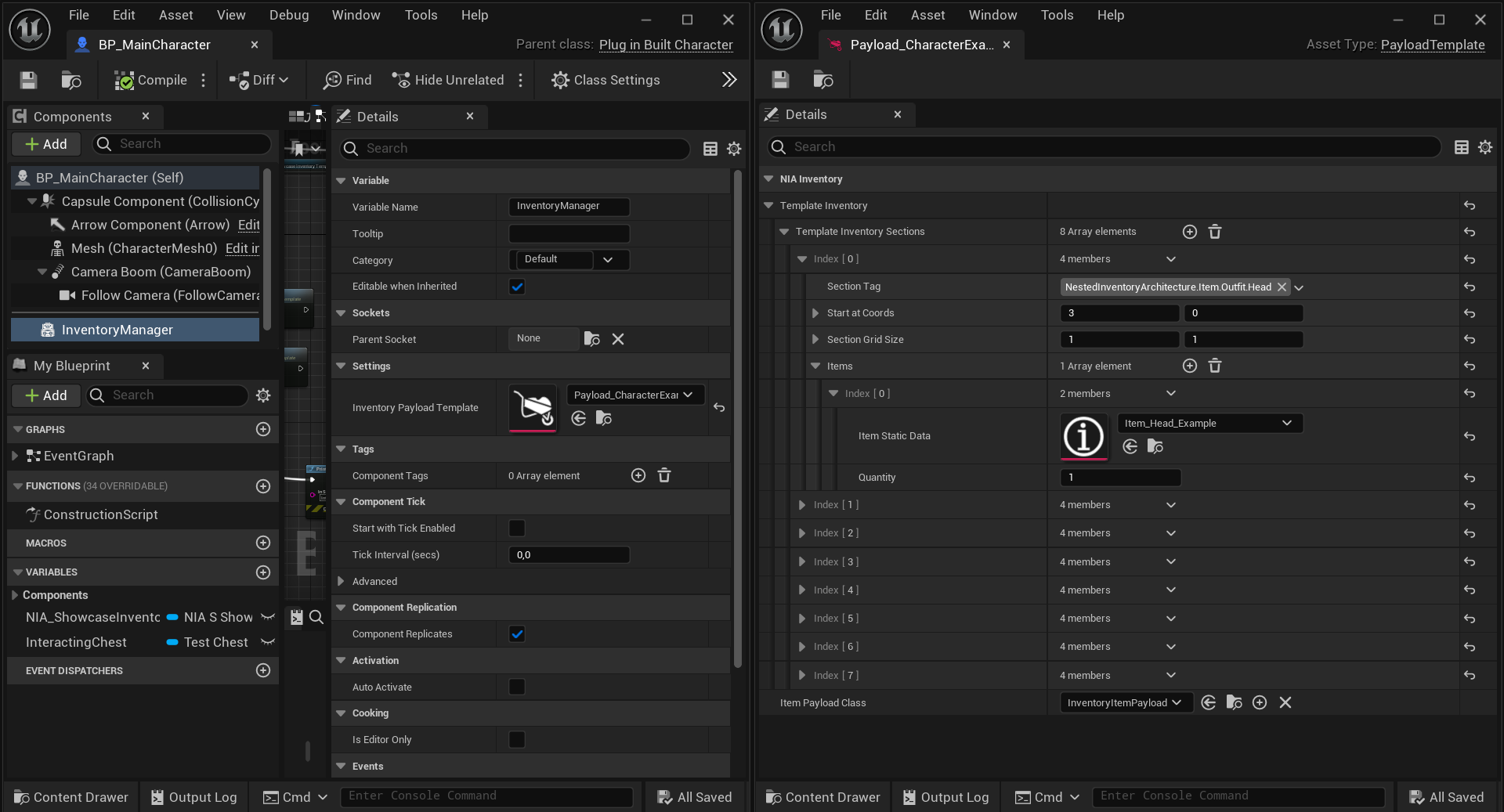Screen dimensions: 1504x812
Task: Open Content Drawer in the left window
Action: coord(71,797)
